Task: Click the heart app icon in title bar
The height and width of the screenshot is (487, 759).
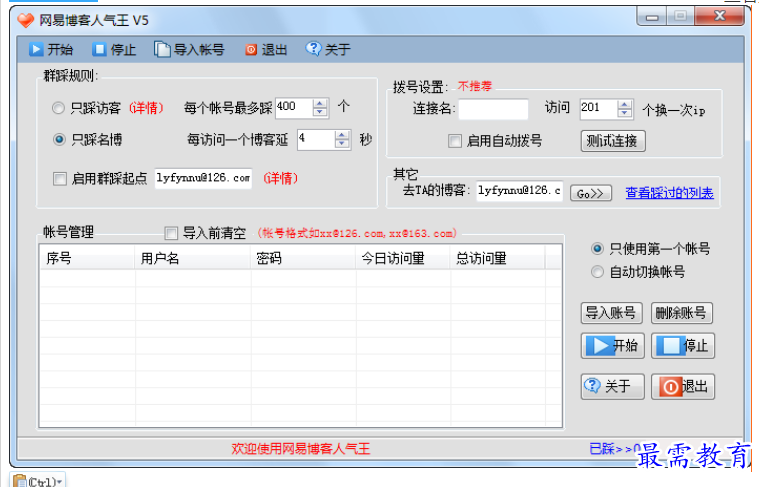Action: (x=26, y=20)
